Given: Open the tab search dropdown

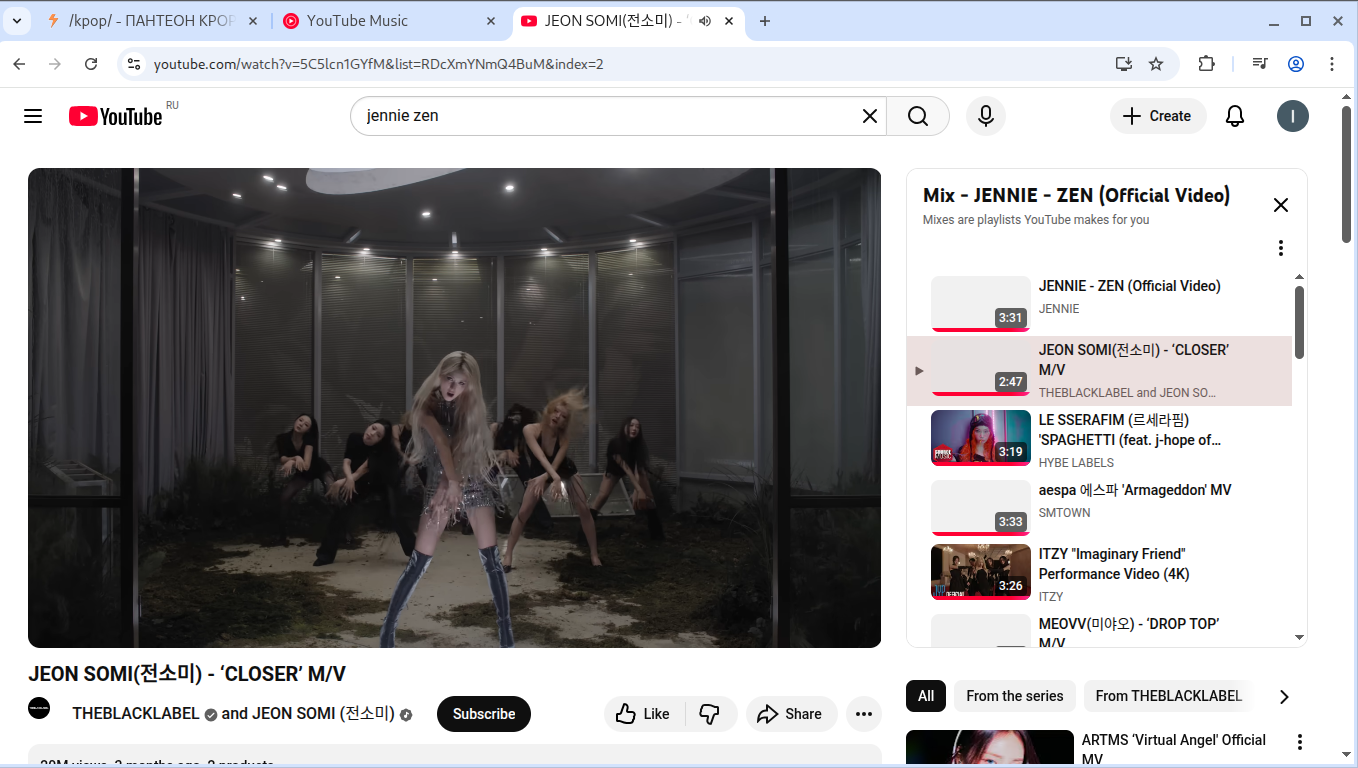Looking at the screenshot, I should [x=16, y=21].
